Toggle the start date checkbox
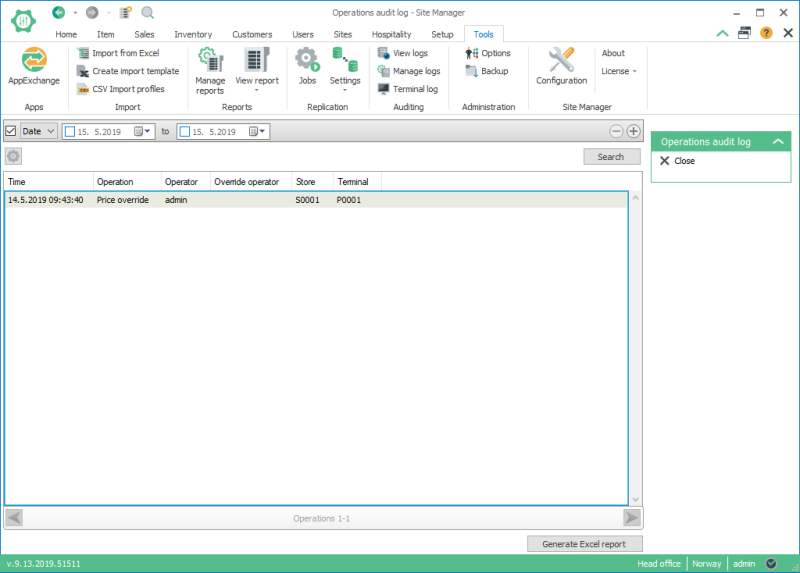Viewport: 800px width, 573px height. [70, 131]
